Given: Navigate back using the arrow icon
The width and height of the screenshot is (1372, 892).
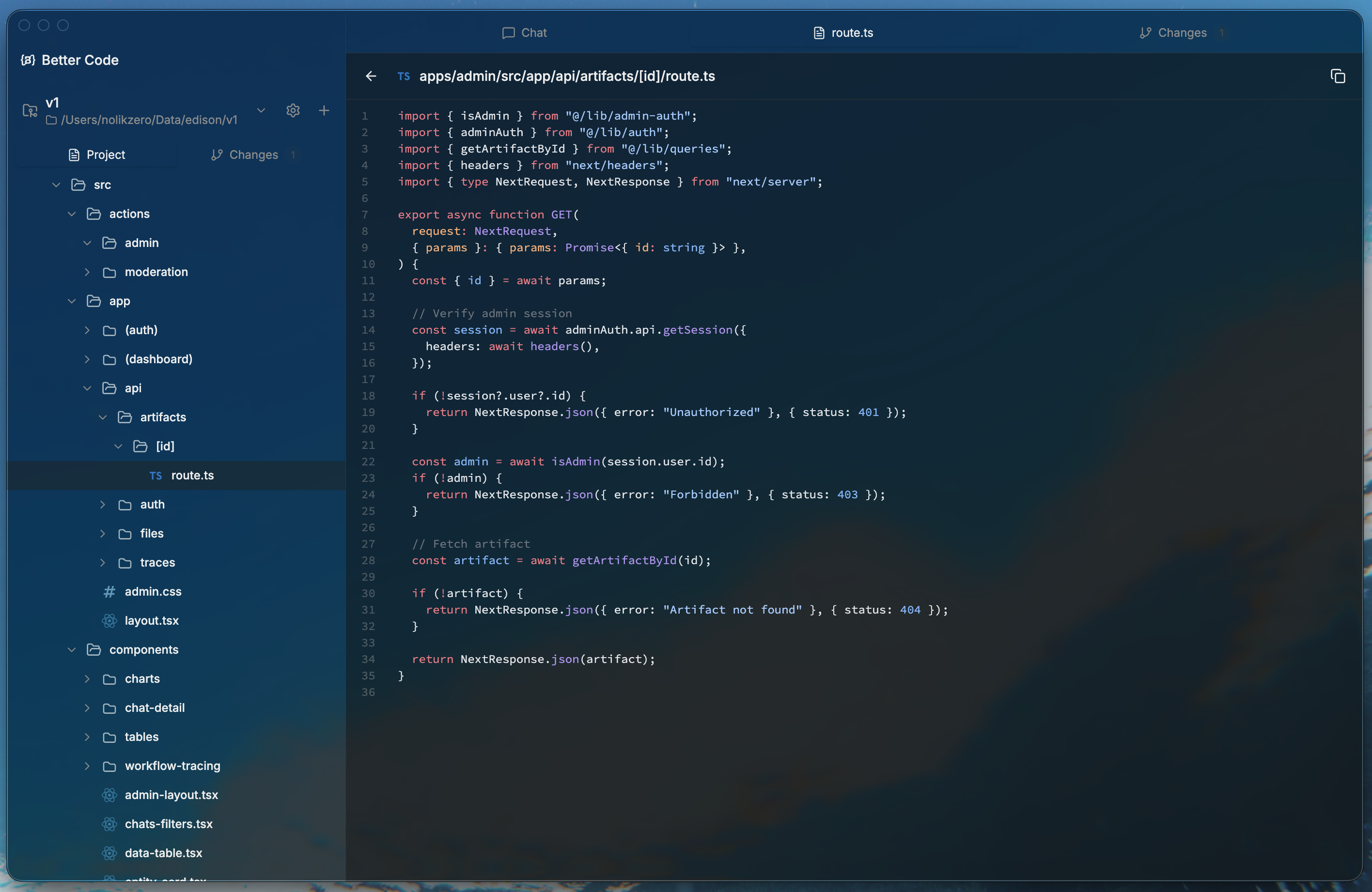Looking at the screenshot, I should tap(371, 76).
